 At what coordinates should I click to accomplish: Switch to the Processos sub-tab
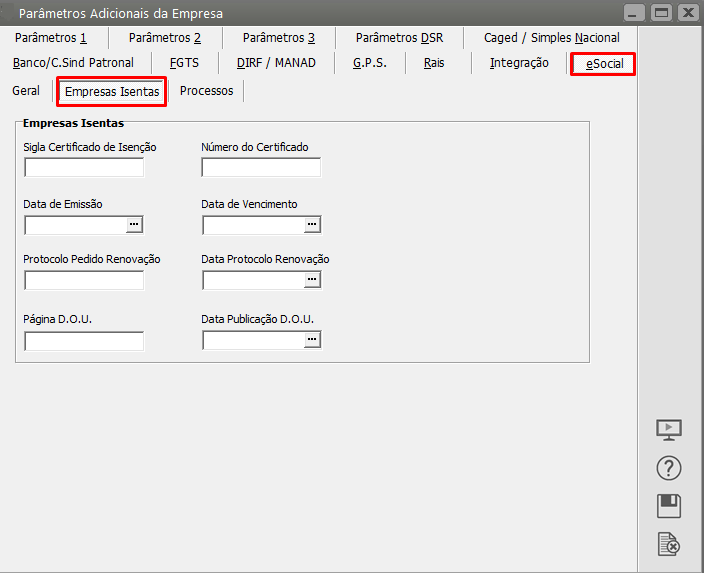pos(206,91)
